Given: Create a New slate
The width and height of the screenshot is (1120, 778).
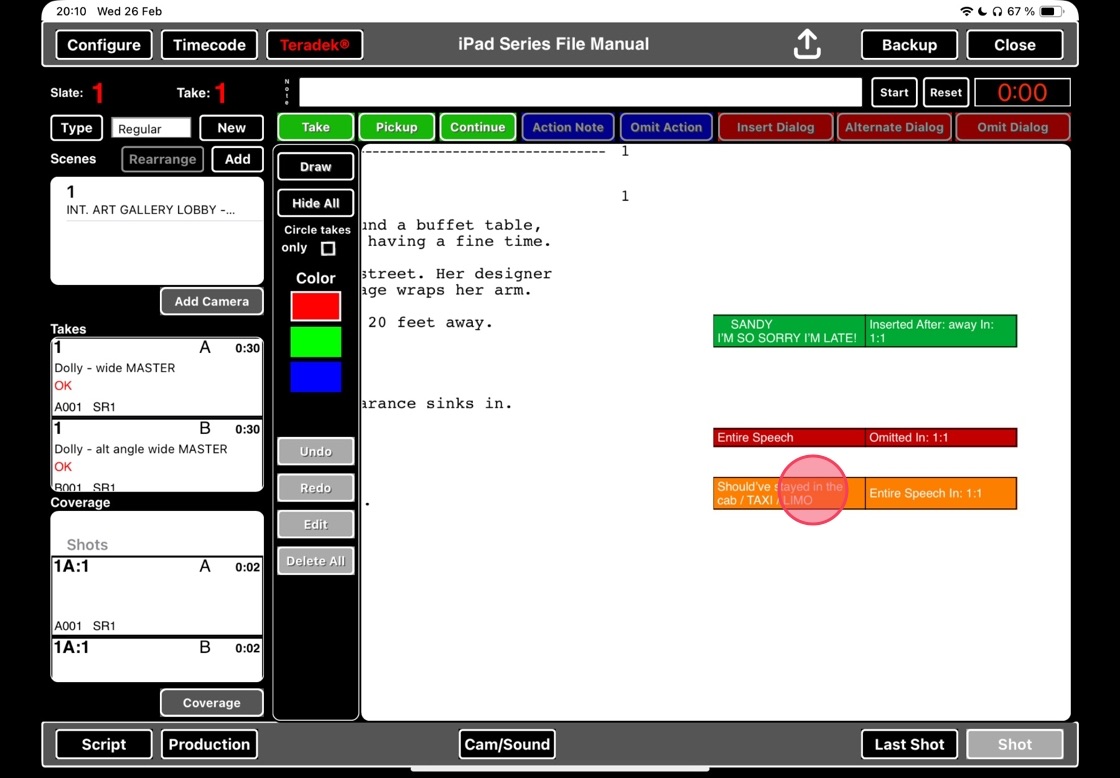Looking at the screenshot, I should point(231,128).
